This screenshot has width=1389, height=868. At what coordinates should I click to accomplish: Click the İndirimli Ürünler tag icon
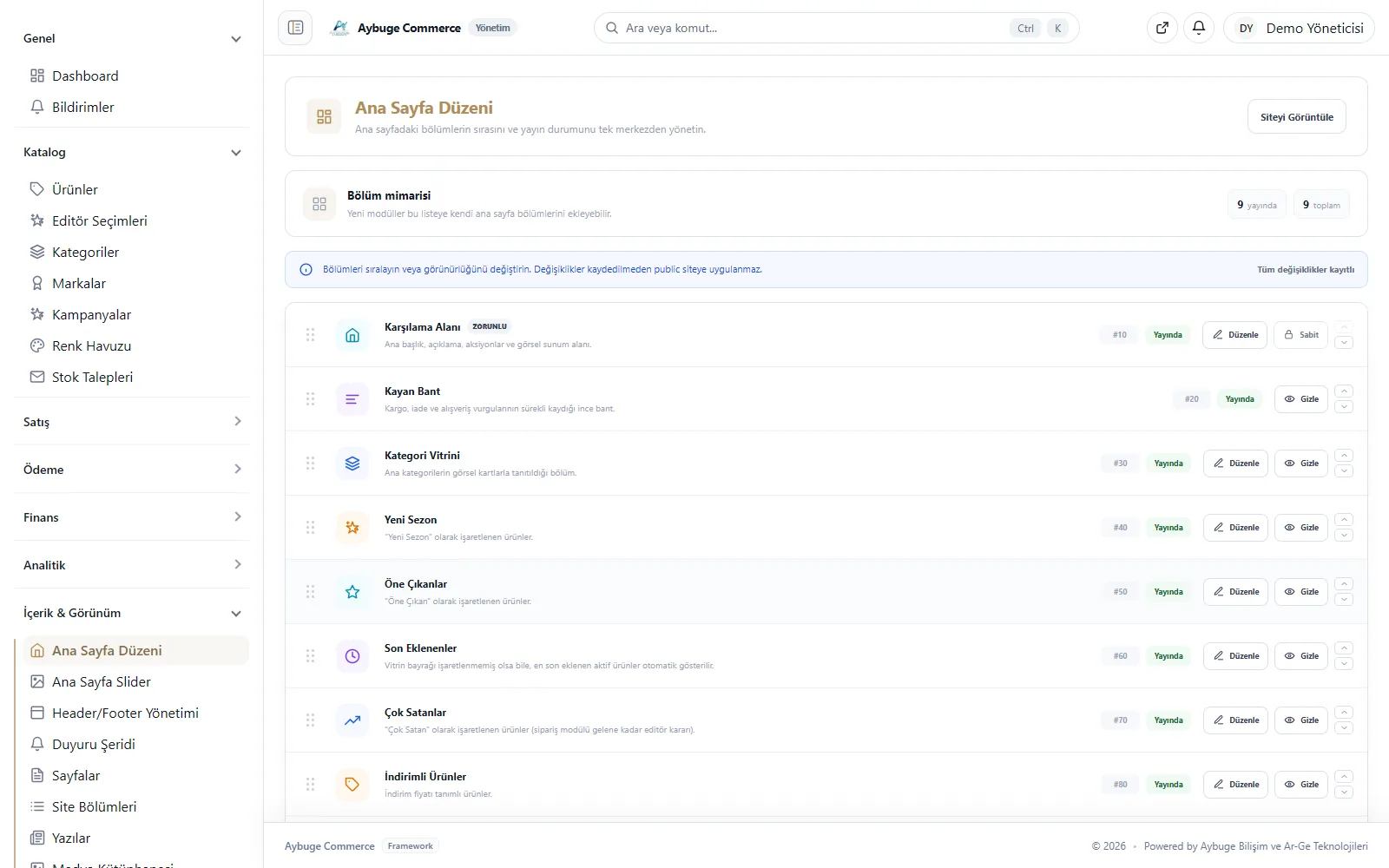(352, 785)
